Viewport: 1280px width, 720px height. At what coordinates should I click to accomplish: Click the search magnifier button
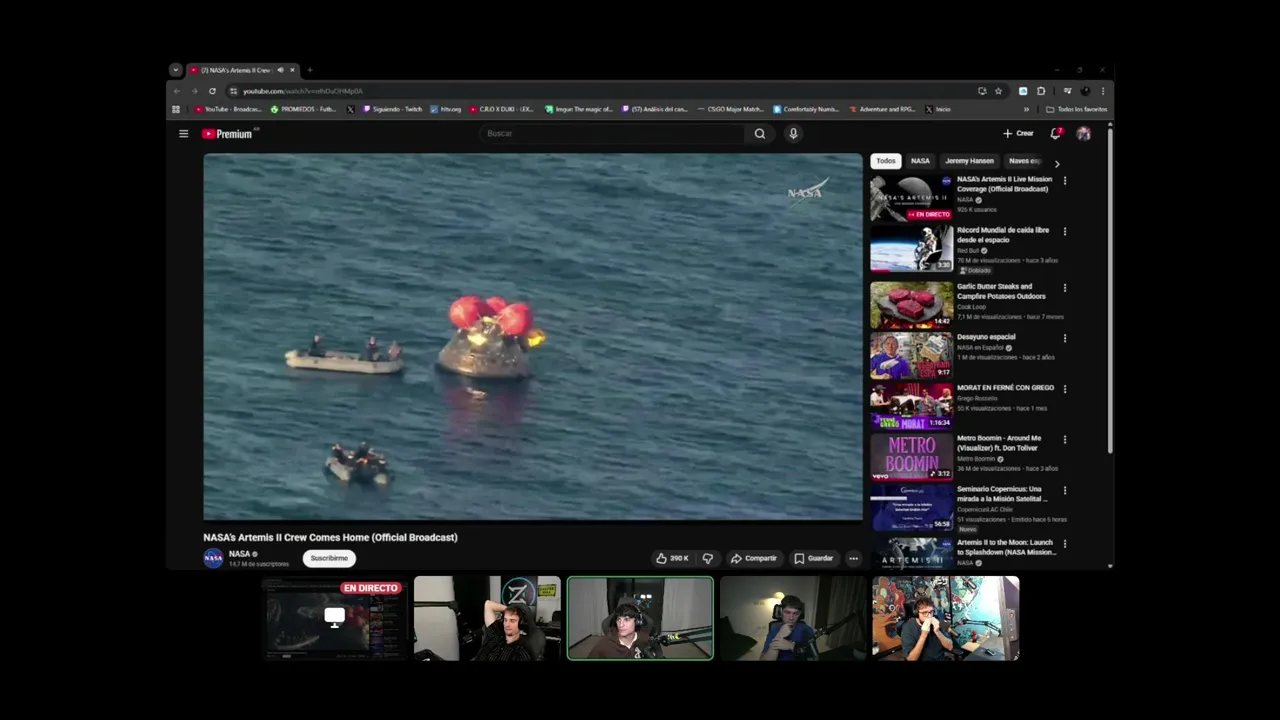760,133
